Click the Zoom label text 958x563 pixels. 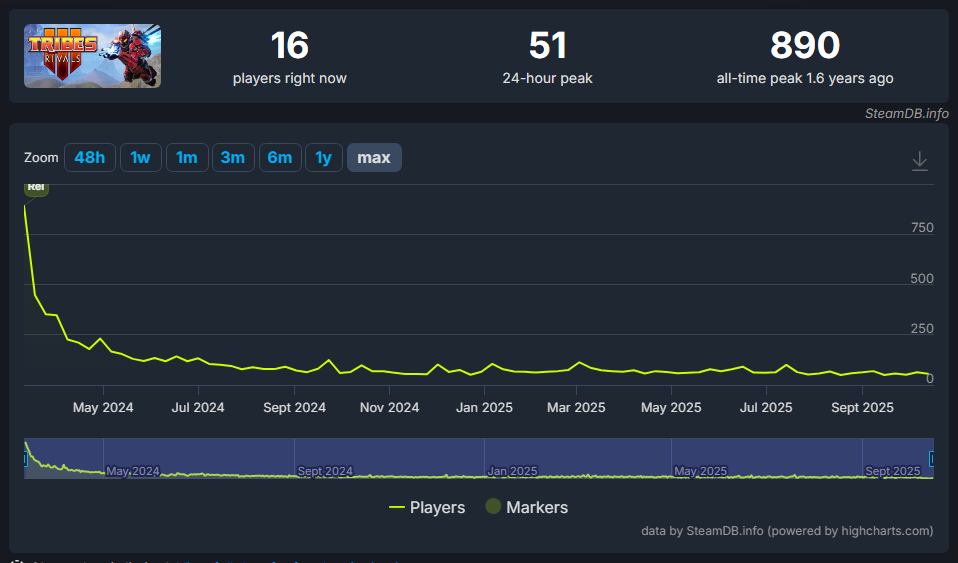point(41,158)
